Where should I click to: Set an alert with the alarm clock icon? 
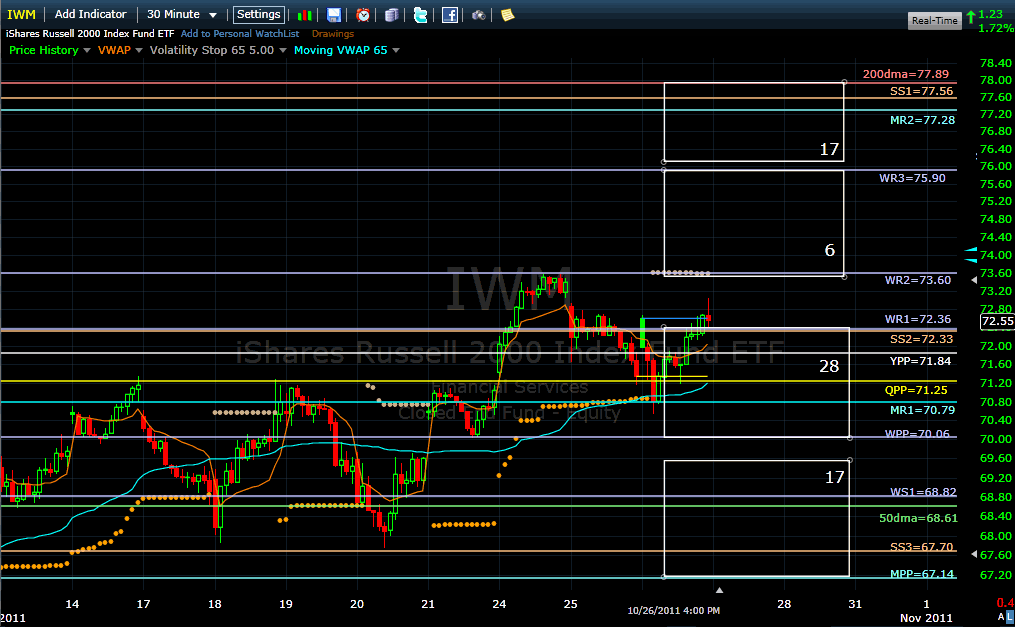click(x=363, y=15)
